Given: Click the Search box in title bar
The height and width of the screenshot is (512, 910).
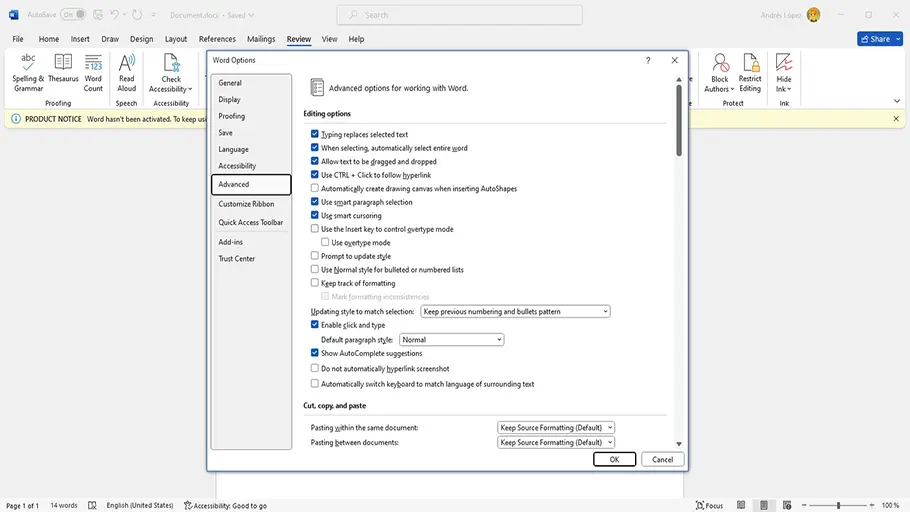Looking at the screenshot, I should tap(459, 15).
